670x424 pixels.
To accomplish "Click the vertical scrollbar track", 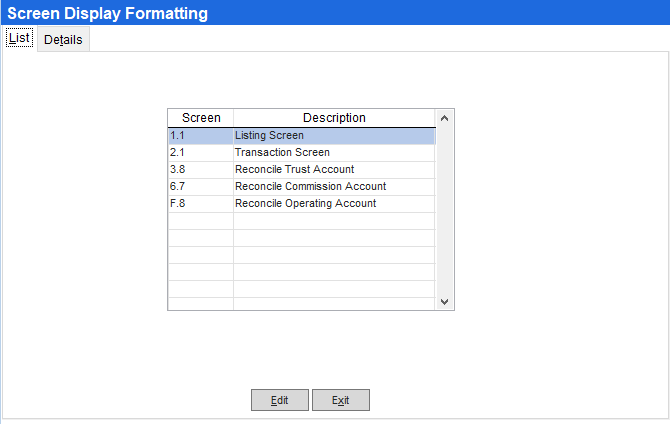I will 445,210.
